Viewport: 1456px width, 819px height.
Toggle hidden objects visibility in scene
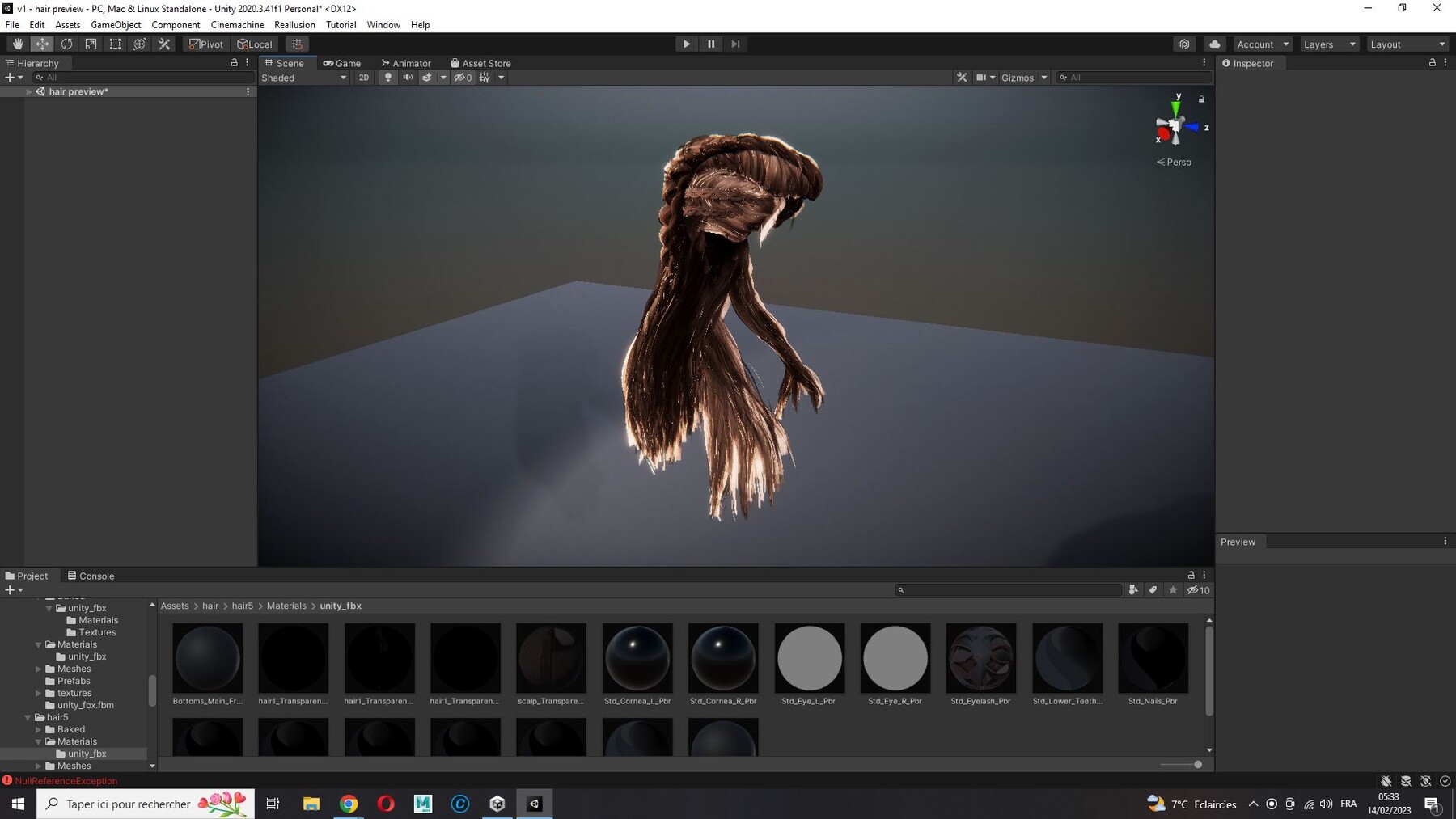(463, 78)
